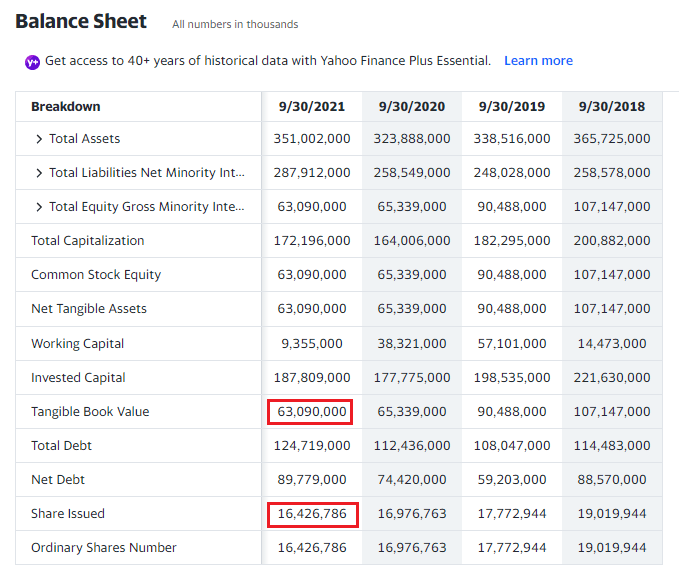Select the 9/30/2019 column header
Viewport: 679px width, 571px height.
(x=511, y=106)
